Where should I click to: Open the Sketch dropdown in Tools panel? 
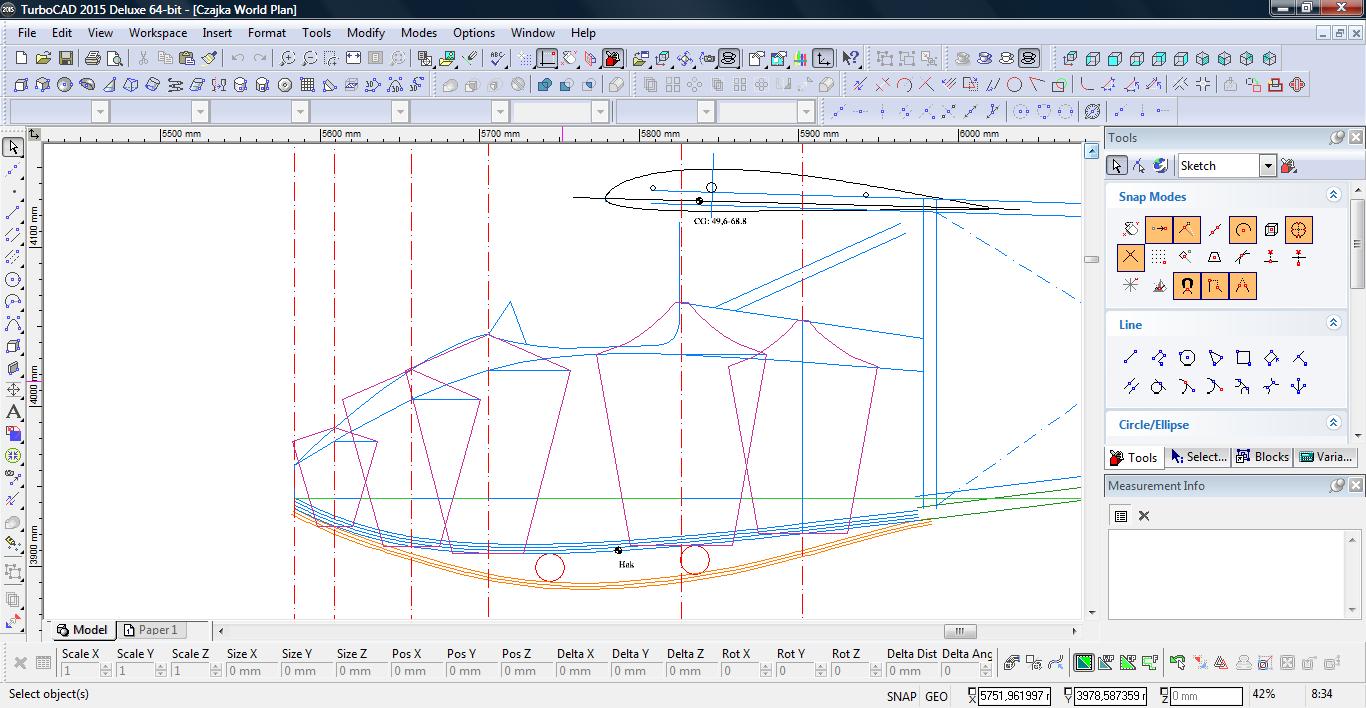[x=1267, y=166]
